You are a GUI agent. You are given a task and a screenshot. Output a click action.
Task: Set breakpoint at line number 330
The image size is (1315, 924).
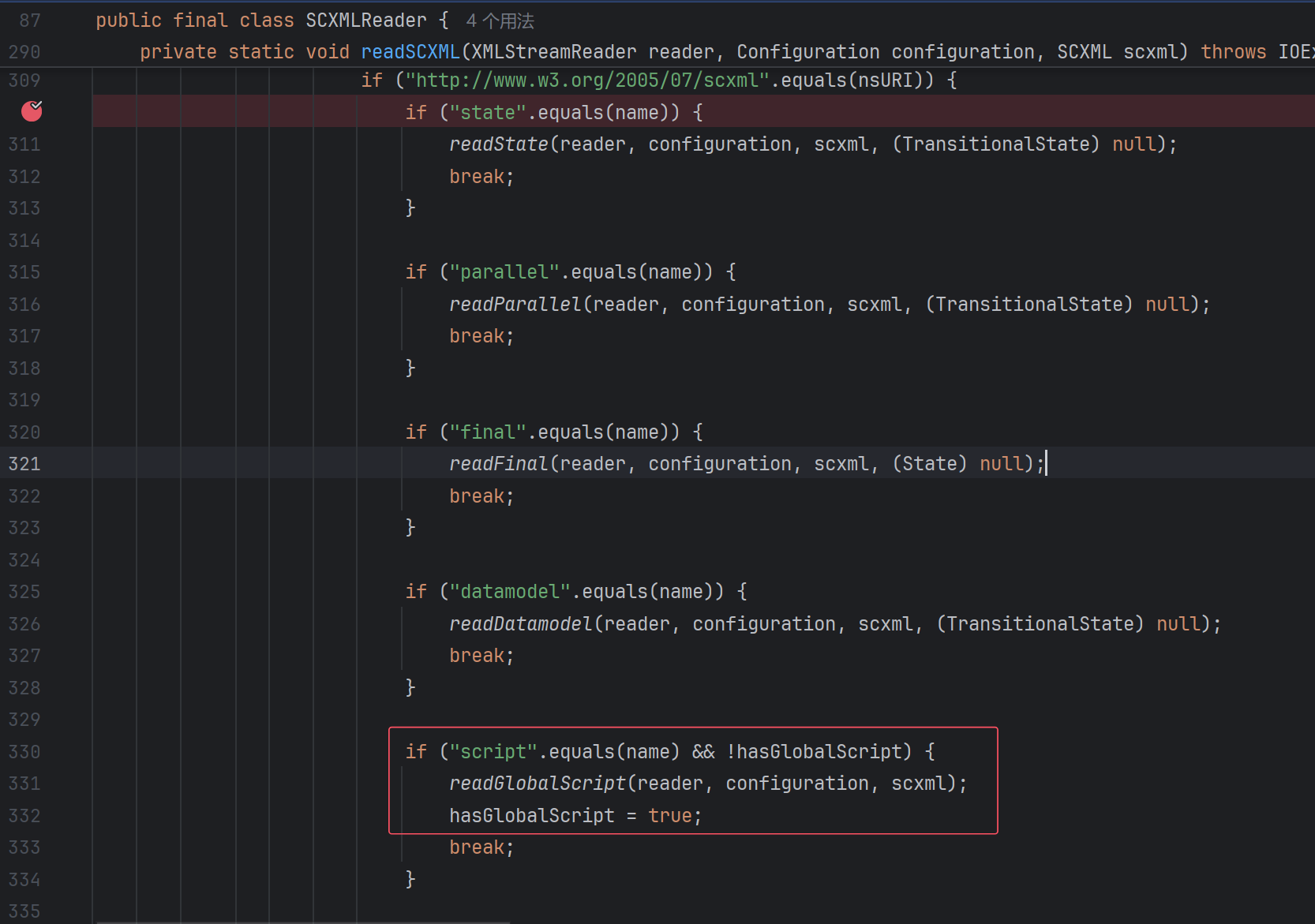tap(24, 752)
